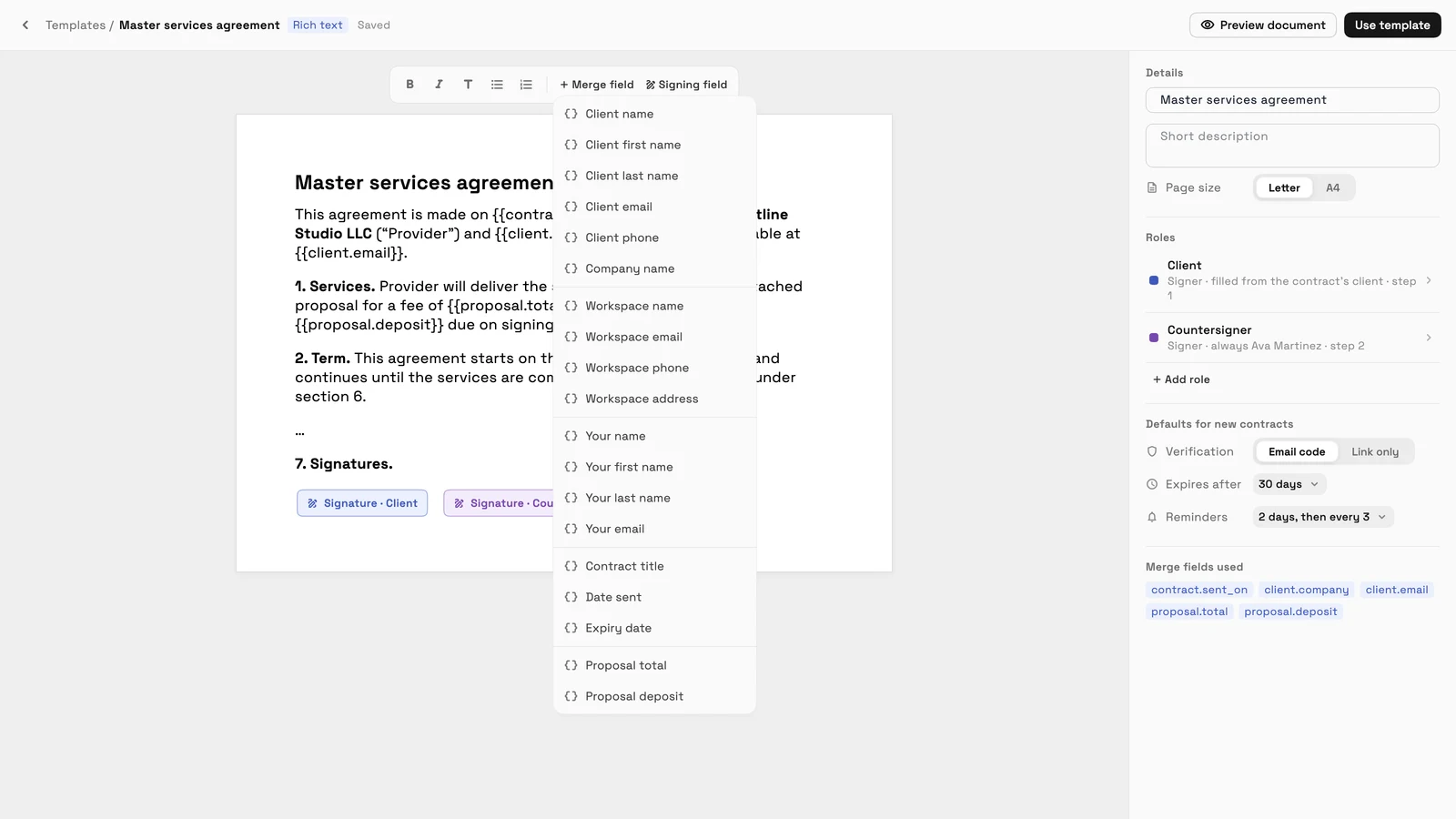Screen dimensions: 1456x819
Task: Click the blue Client role color dot
Action: (1154, 281)
